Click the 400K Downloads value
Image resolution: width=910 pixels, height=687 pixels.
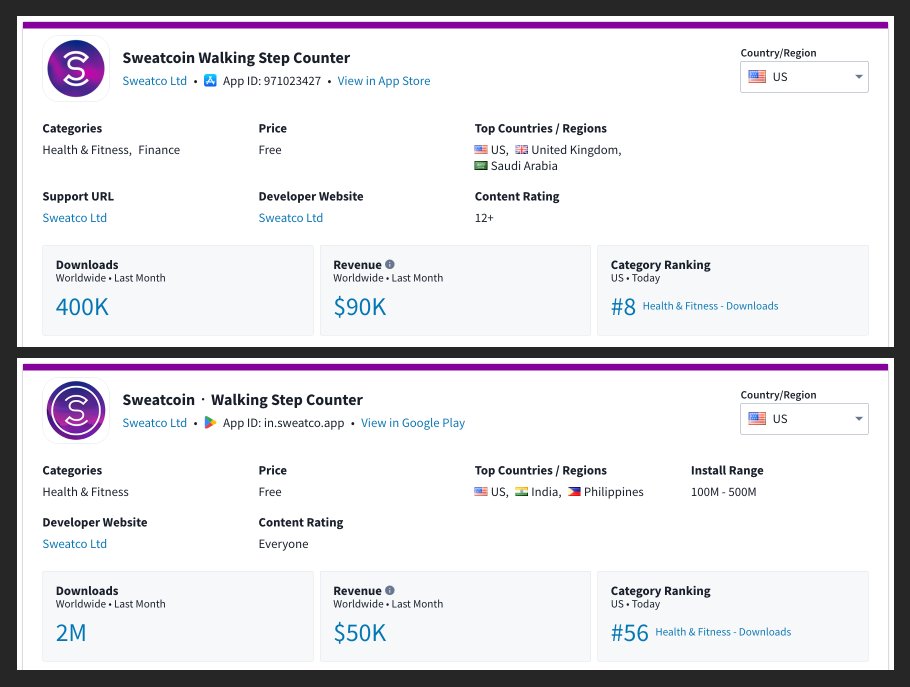[82, 307]
